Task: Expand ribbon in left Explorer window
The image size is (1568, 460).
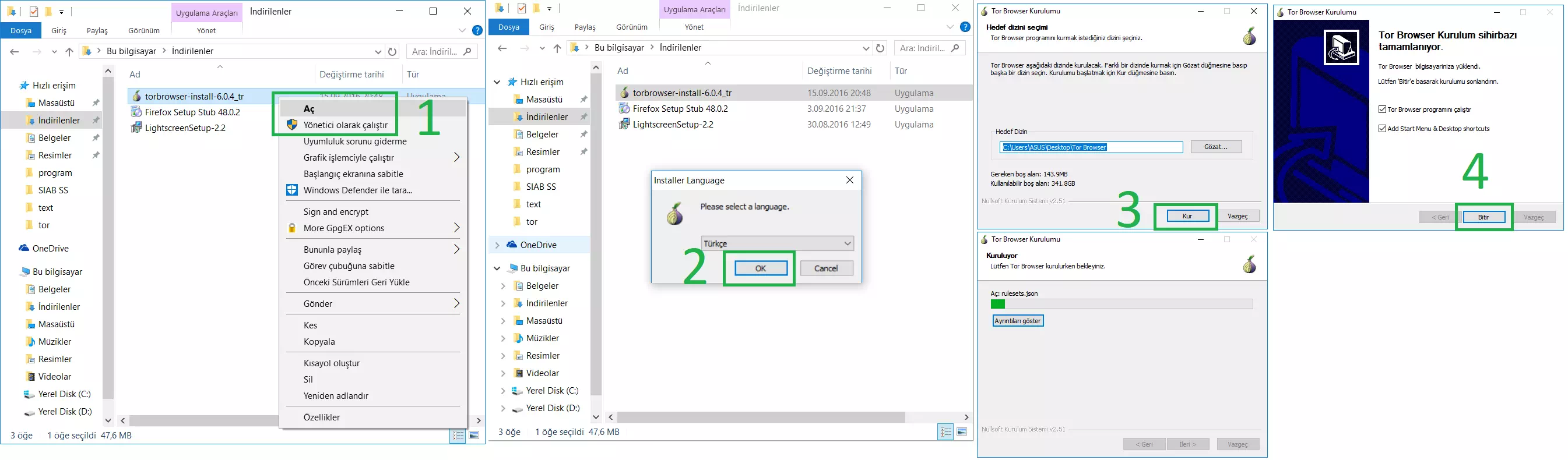Action: tap(462, 30)
